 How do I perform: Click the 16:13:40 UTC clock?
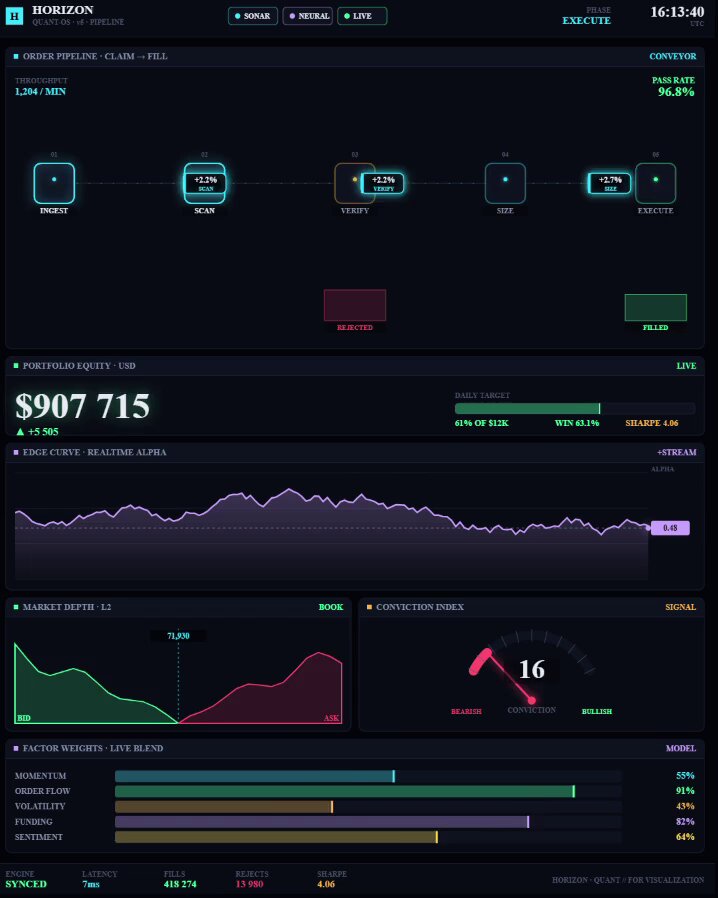point(677,13)
